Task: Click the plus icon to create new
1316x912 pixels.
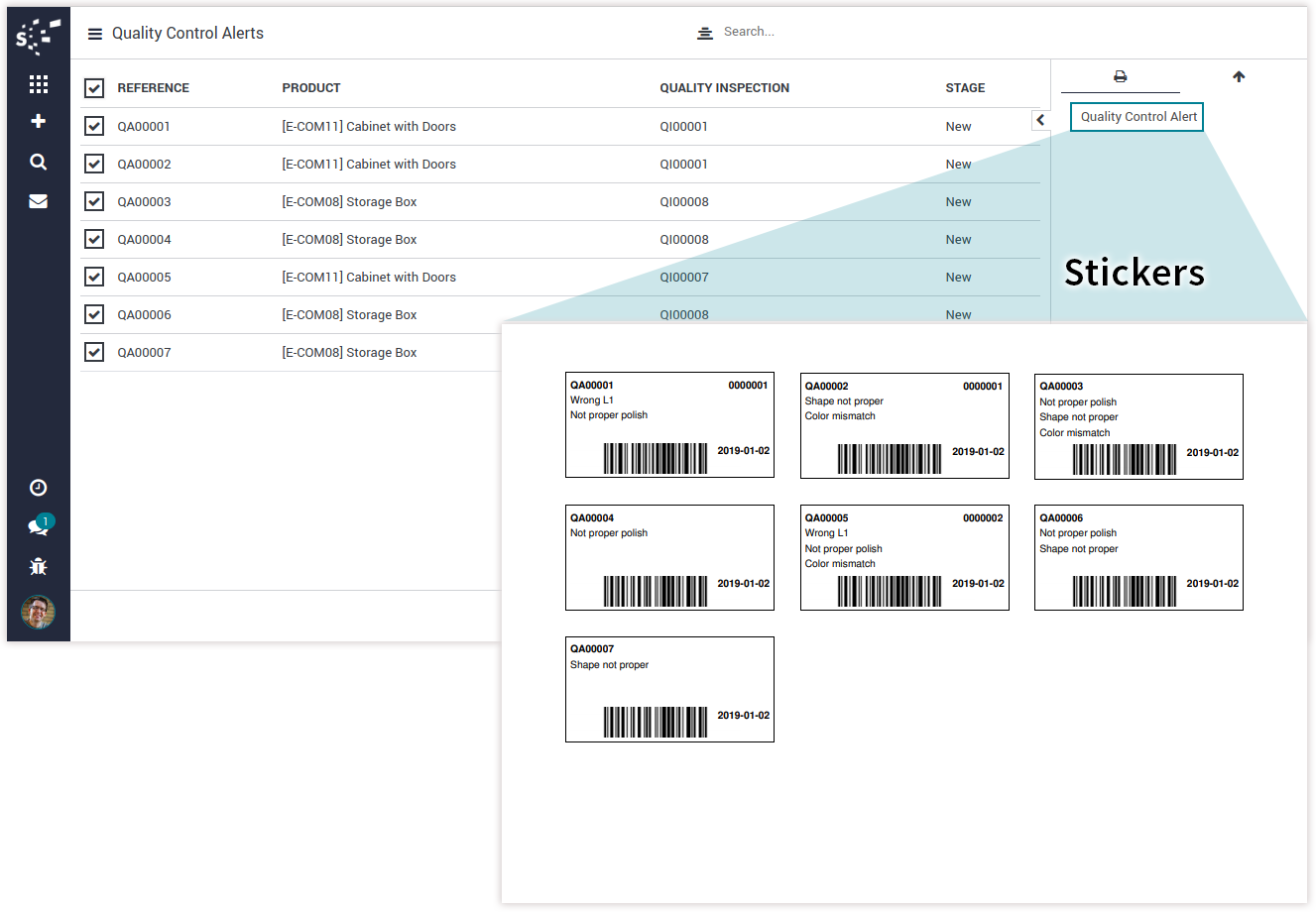Action: coord(39,121)
